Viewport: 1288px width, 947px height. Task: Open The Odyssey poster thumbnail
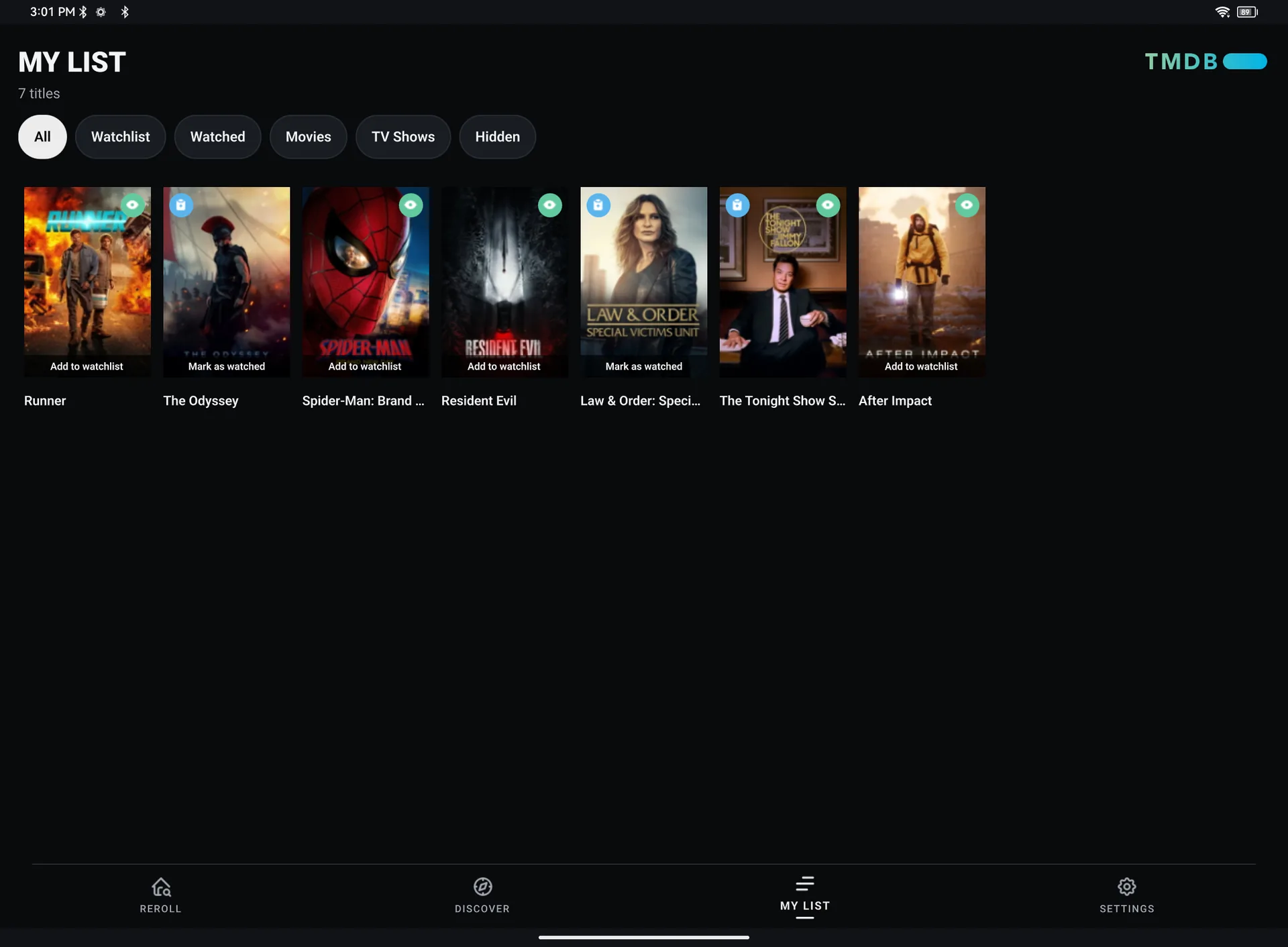(x=227, y=282)
